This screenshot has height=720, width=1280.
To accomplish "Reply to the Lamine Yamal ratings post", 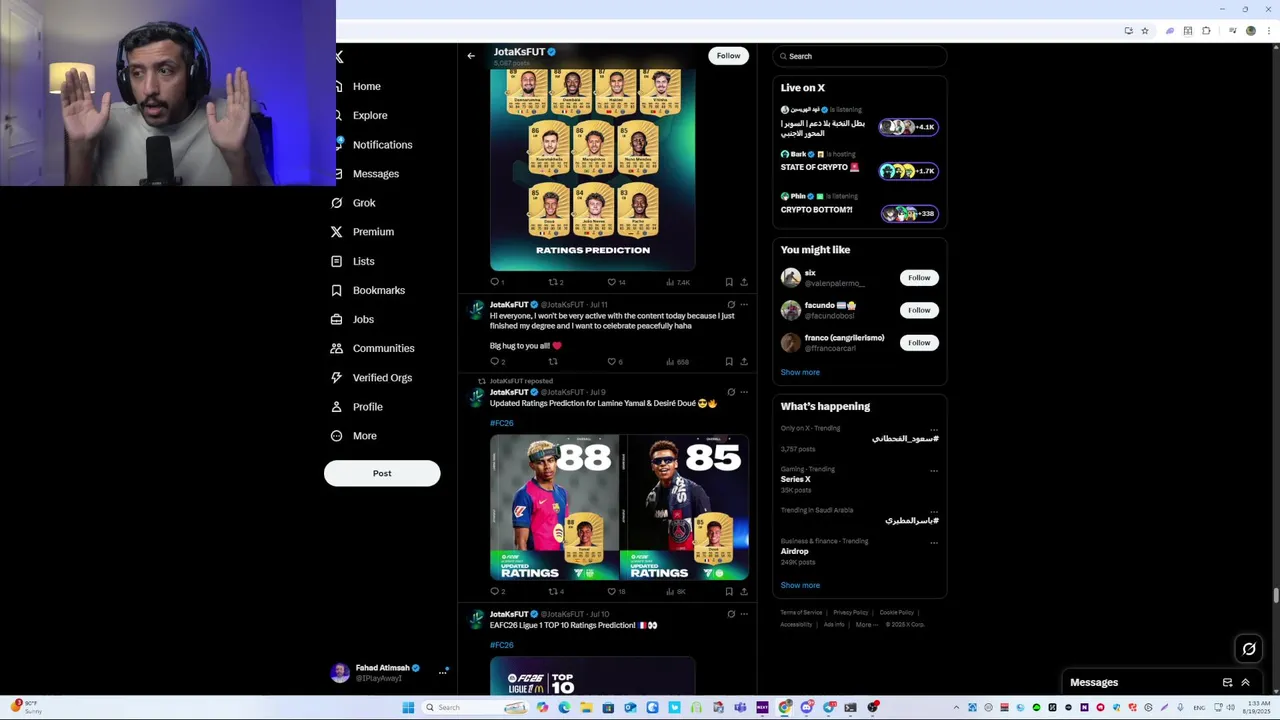I will pyautogui.click(x=494, y=591).
